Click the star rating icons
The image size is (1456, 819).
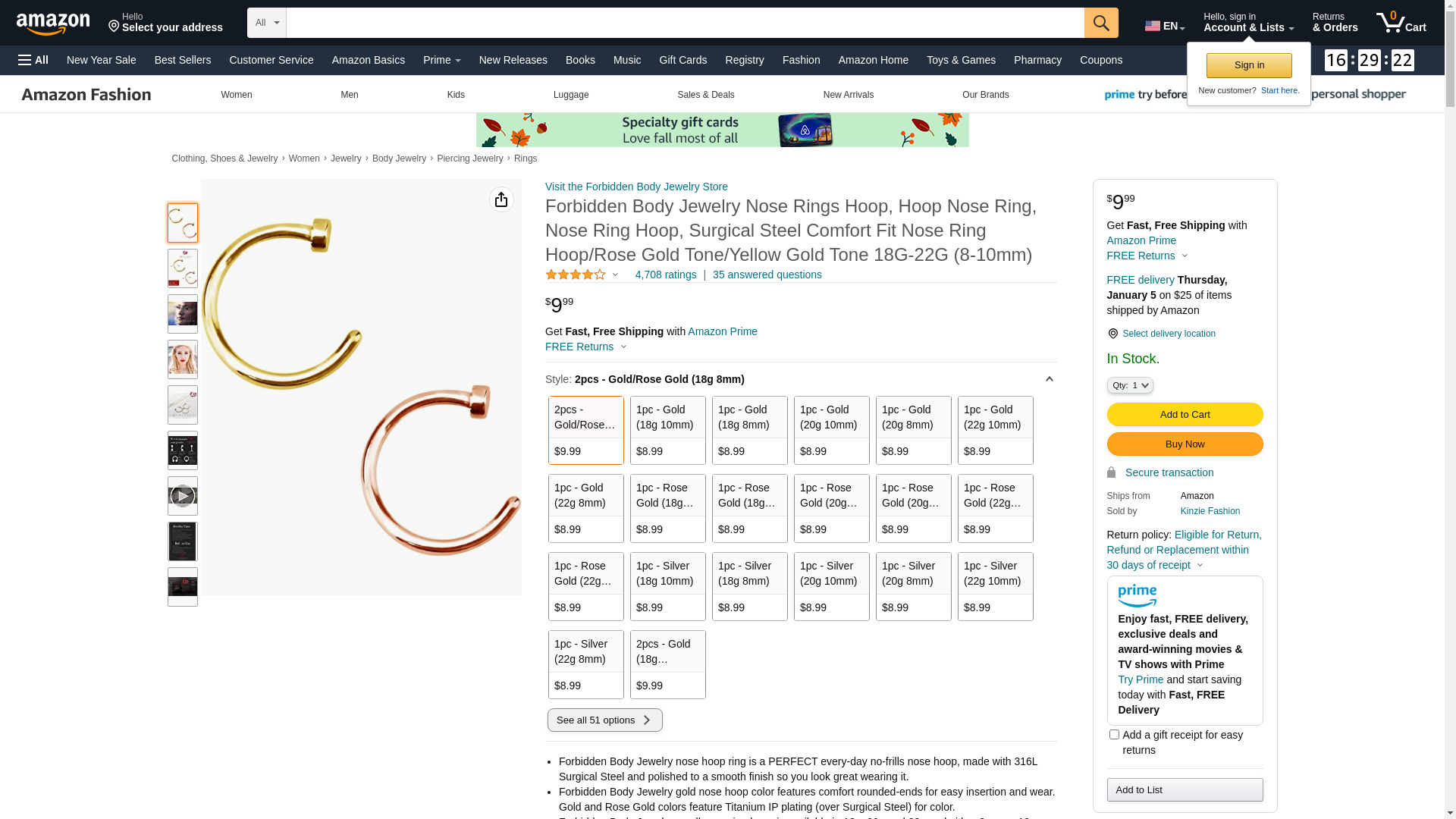point(576,275)
